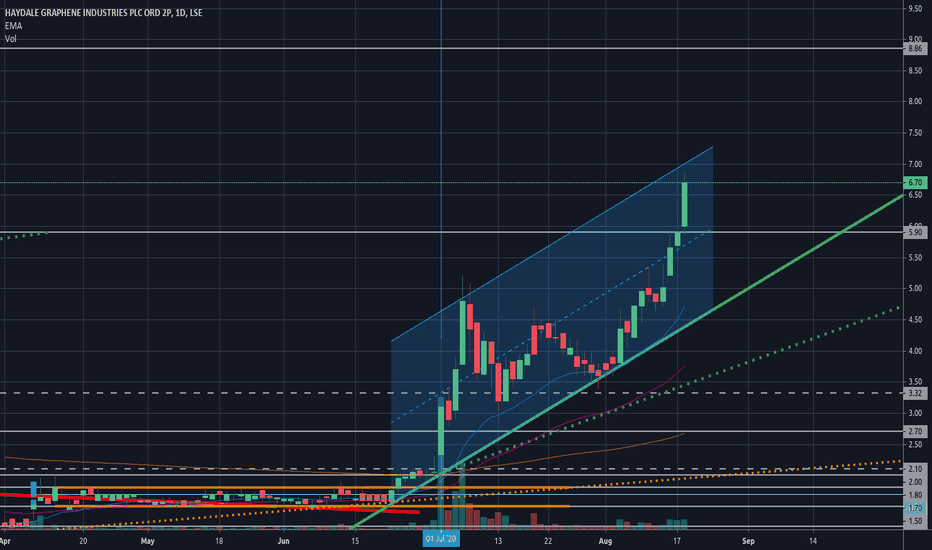Select the latest tall green candlestick near 6.70
932x550 pixels.
click(x=685, y=205)
